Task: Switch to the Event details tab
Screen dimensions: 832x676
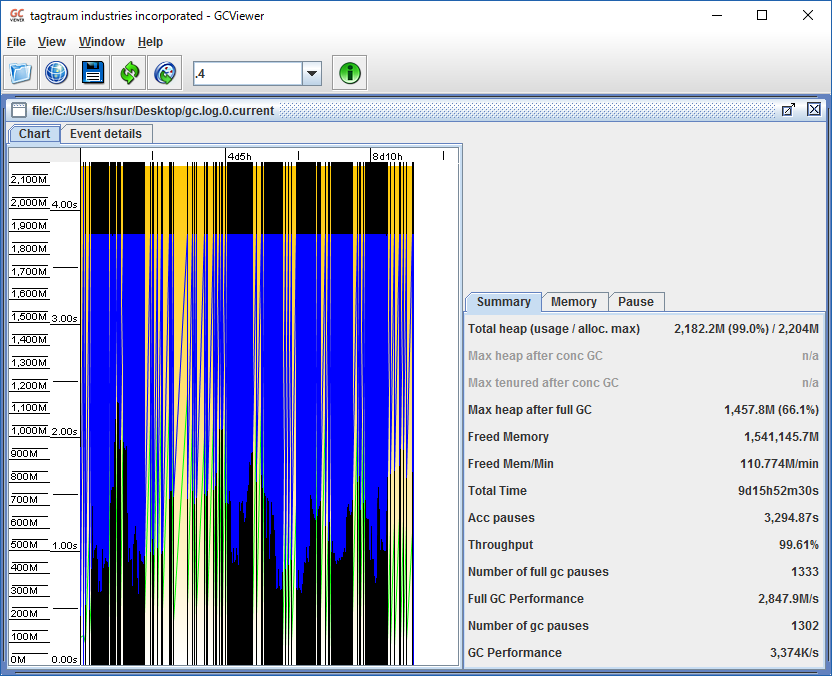Action: click(107, 134)
